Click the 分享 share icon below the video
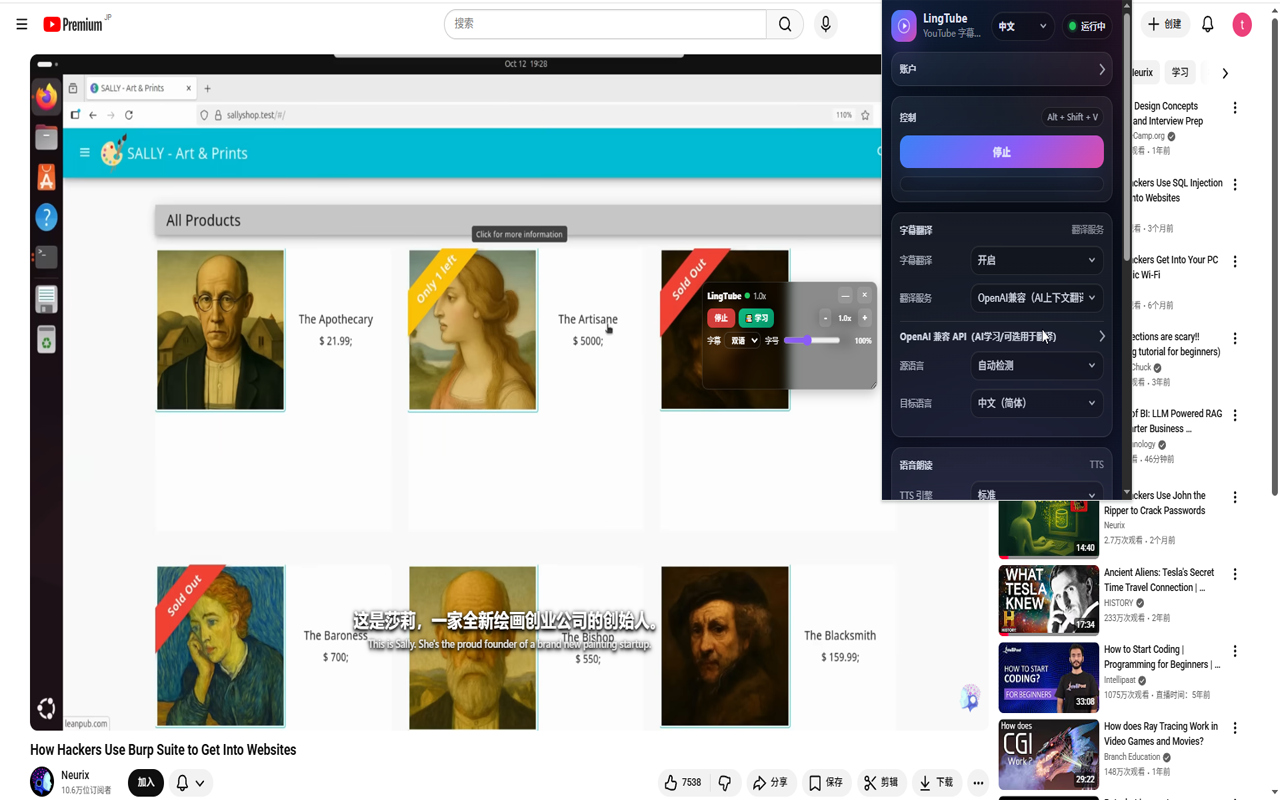1280x800 pixels. [x=771, y=782]
